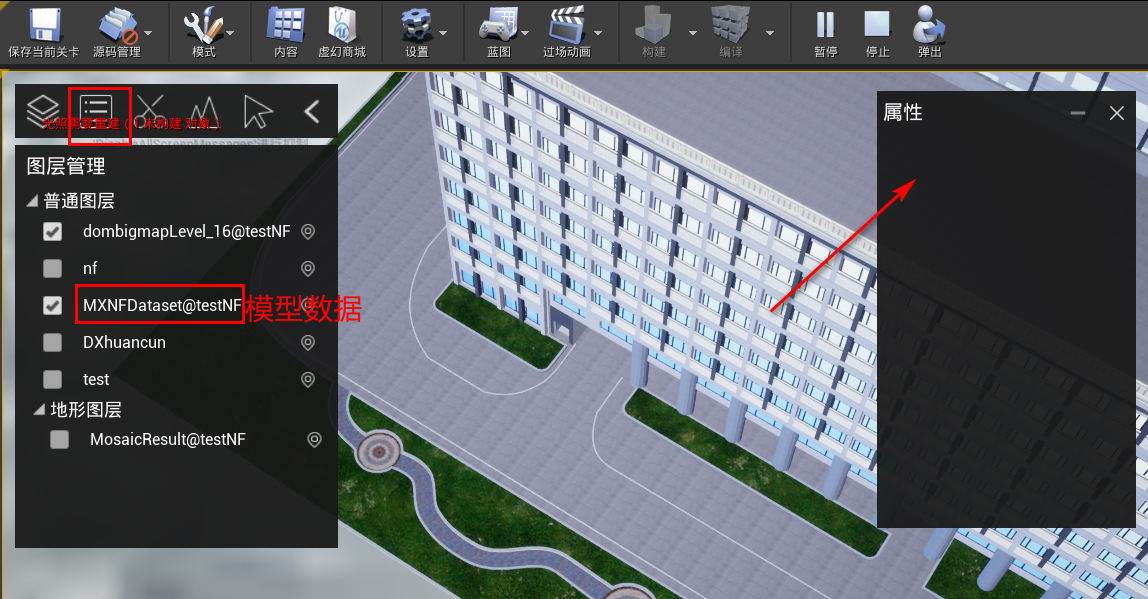1148x599 pixels.
Task: Click the 地形图层 group label
Action: point(86,410)
